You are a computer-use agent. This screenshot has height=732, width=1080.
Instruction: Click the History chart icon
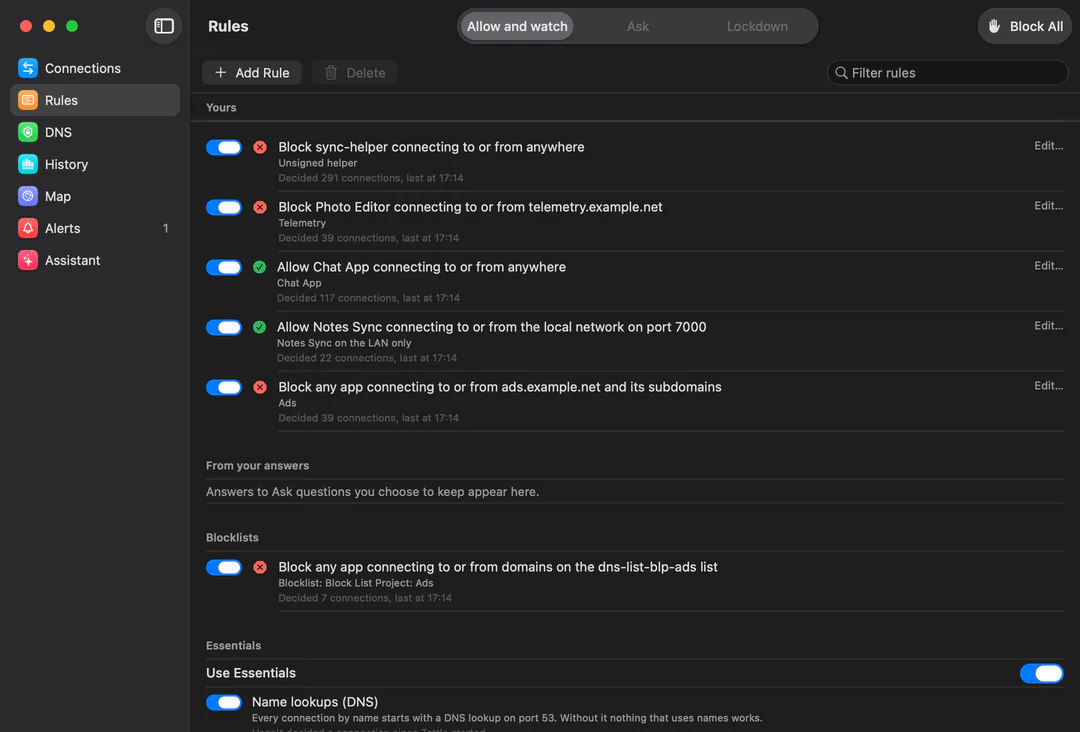[28, 164]
